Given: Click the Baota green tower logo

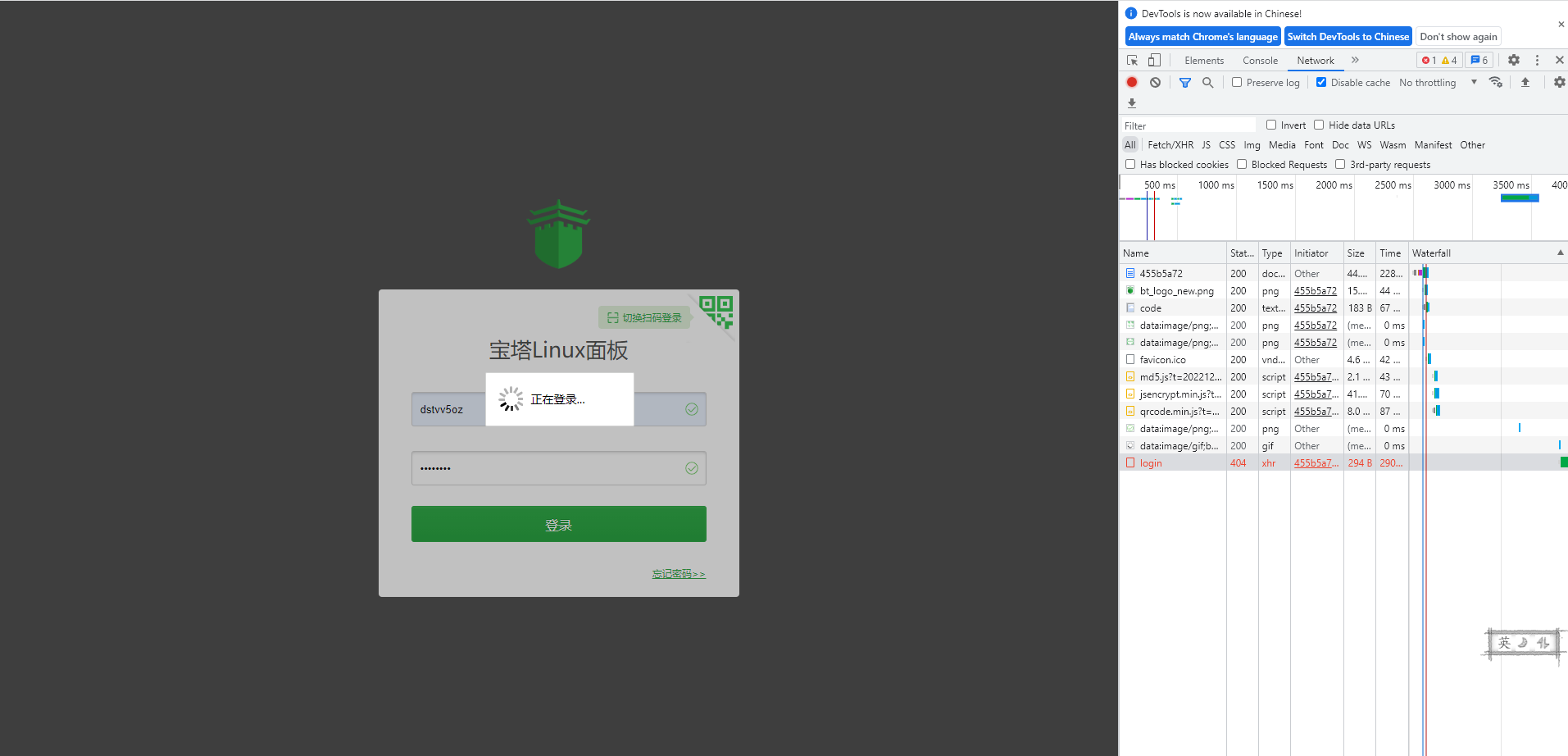Looking at the screenshot, I should pos(558,234).
